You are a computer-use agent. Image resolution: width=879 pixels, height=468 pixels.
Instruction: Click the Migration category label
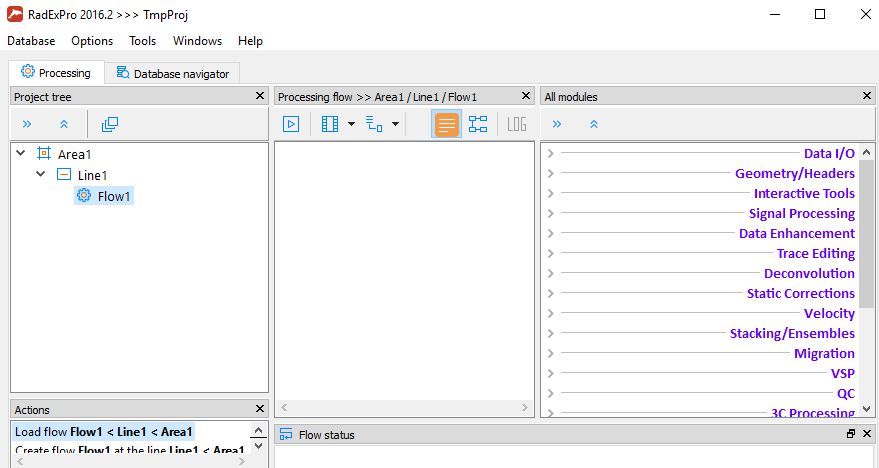pos(824,354)
